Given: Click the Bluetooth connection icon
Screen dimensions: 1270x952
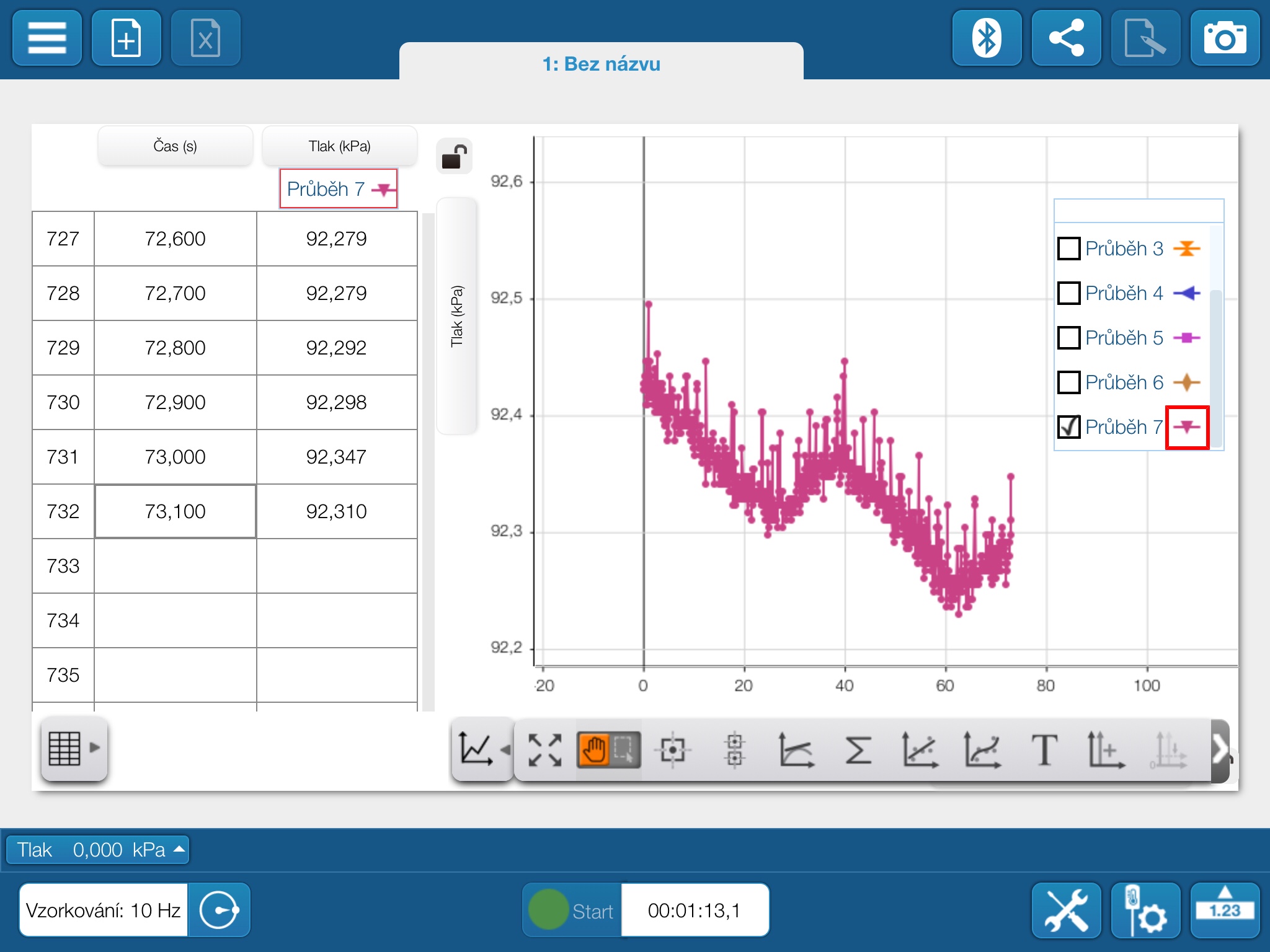Looking at the screenshot, I should (987, 38).
